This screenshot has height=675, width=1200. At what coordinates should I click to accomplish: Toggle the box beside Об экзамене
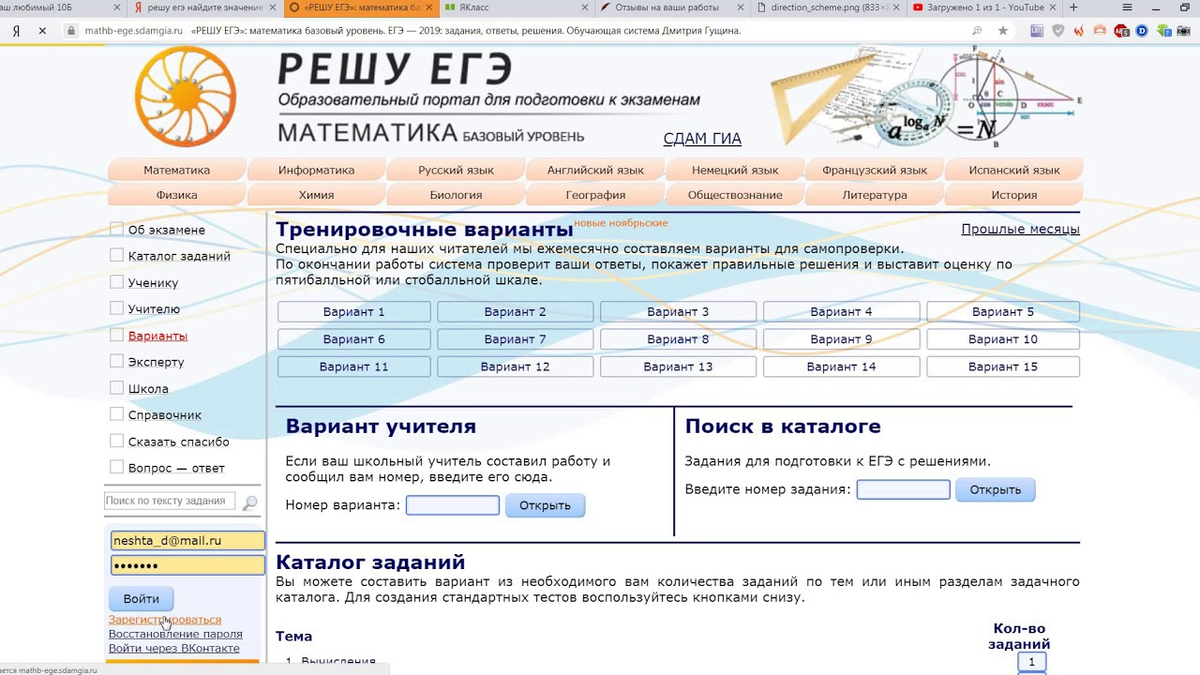click(x=117, y=229)
